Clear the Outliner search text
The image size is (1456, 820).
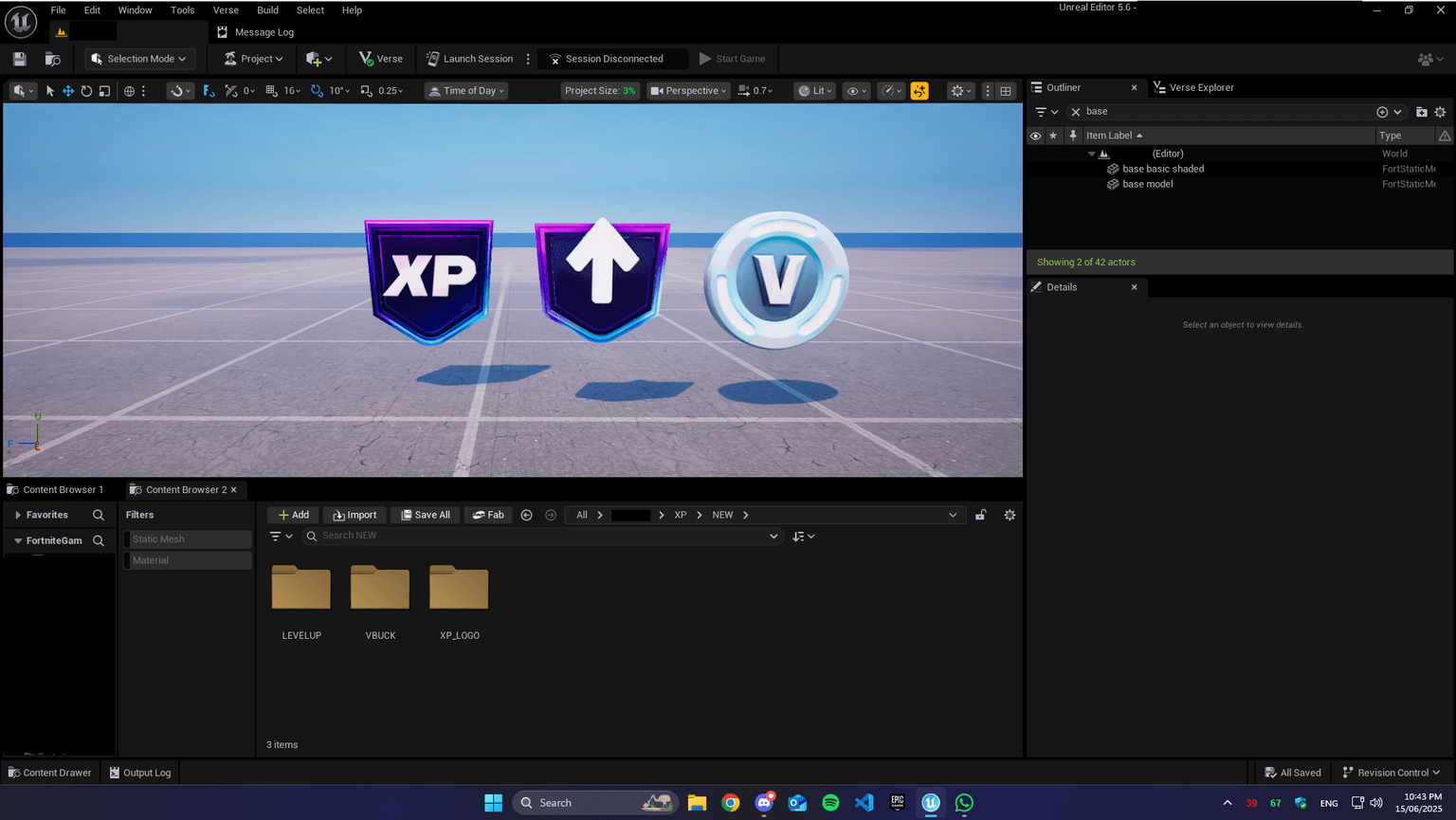tap(1076, 112)
